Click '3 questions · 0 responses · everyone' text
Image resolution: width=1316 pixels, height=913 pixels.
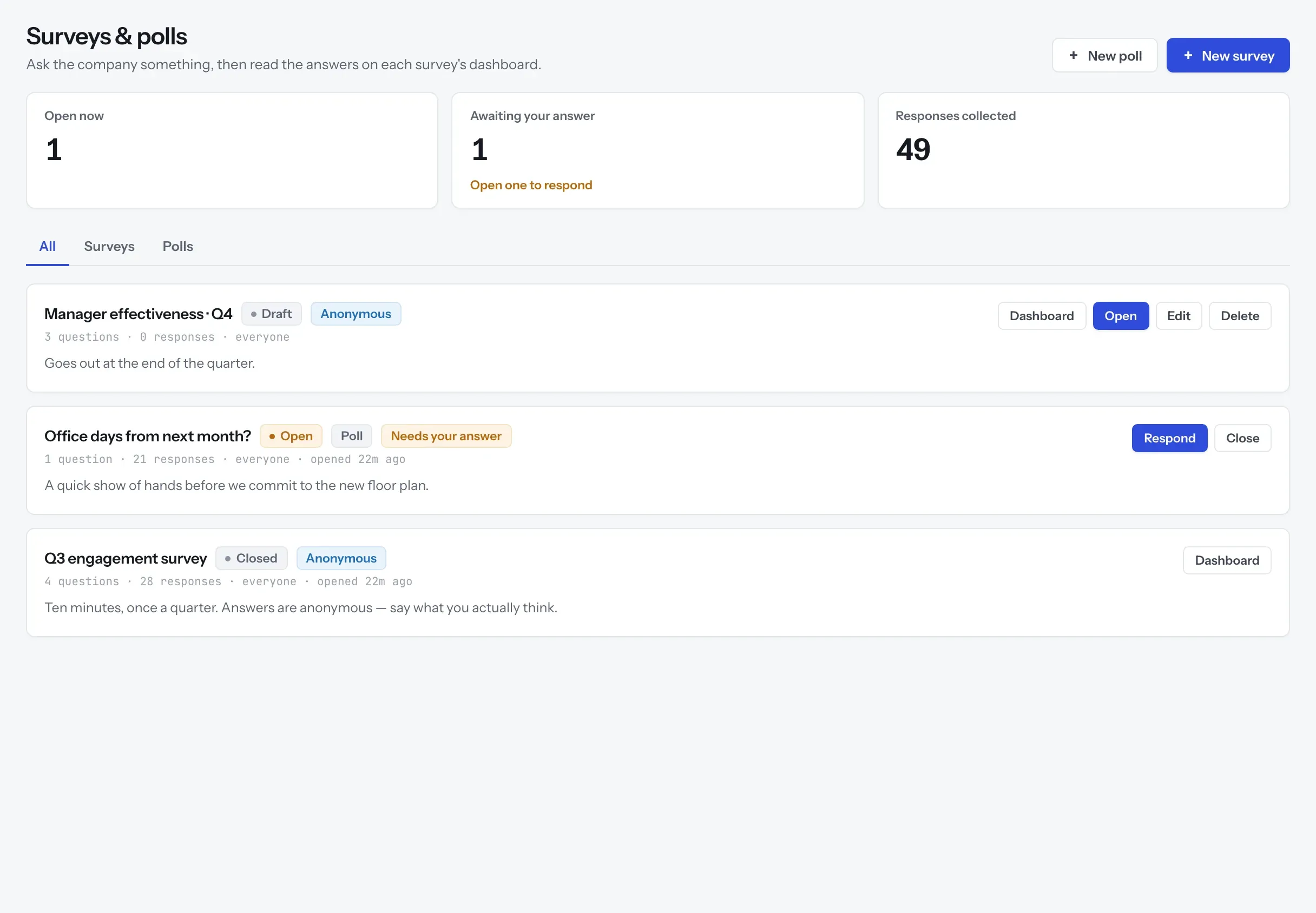tap(167, 338)
